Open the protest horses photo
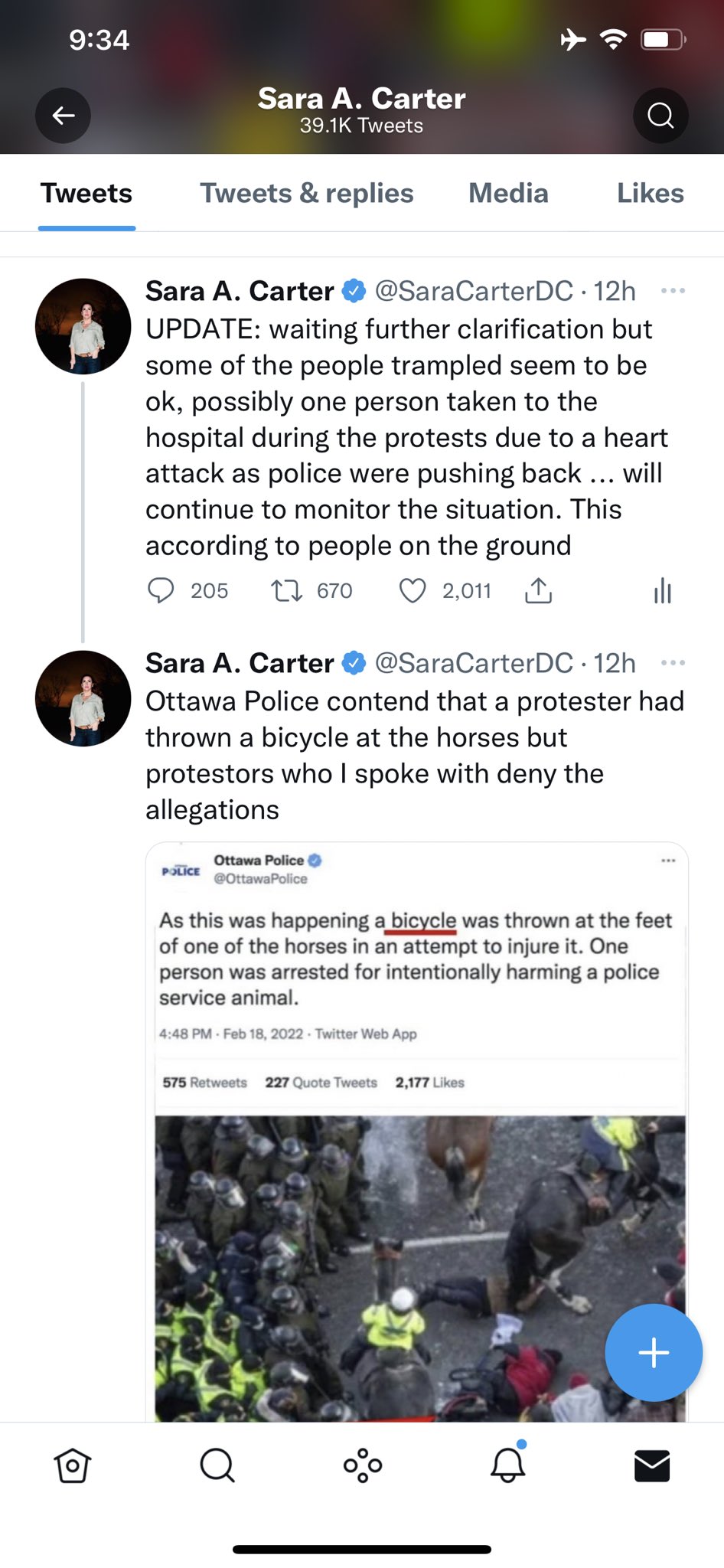The width and height of the screenshot is (724, 1568). tap(420, 1269)
